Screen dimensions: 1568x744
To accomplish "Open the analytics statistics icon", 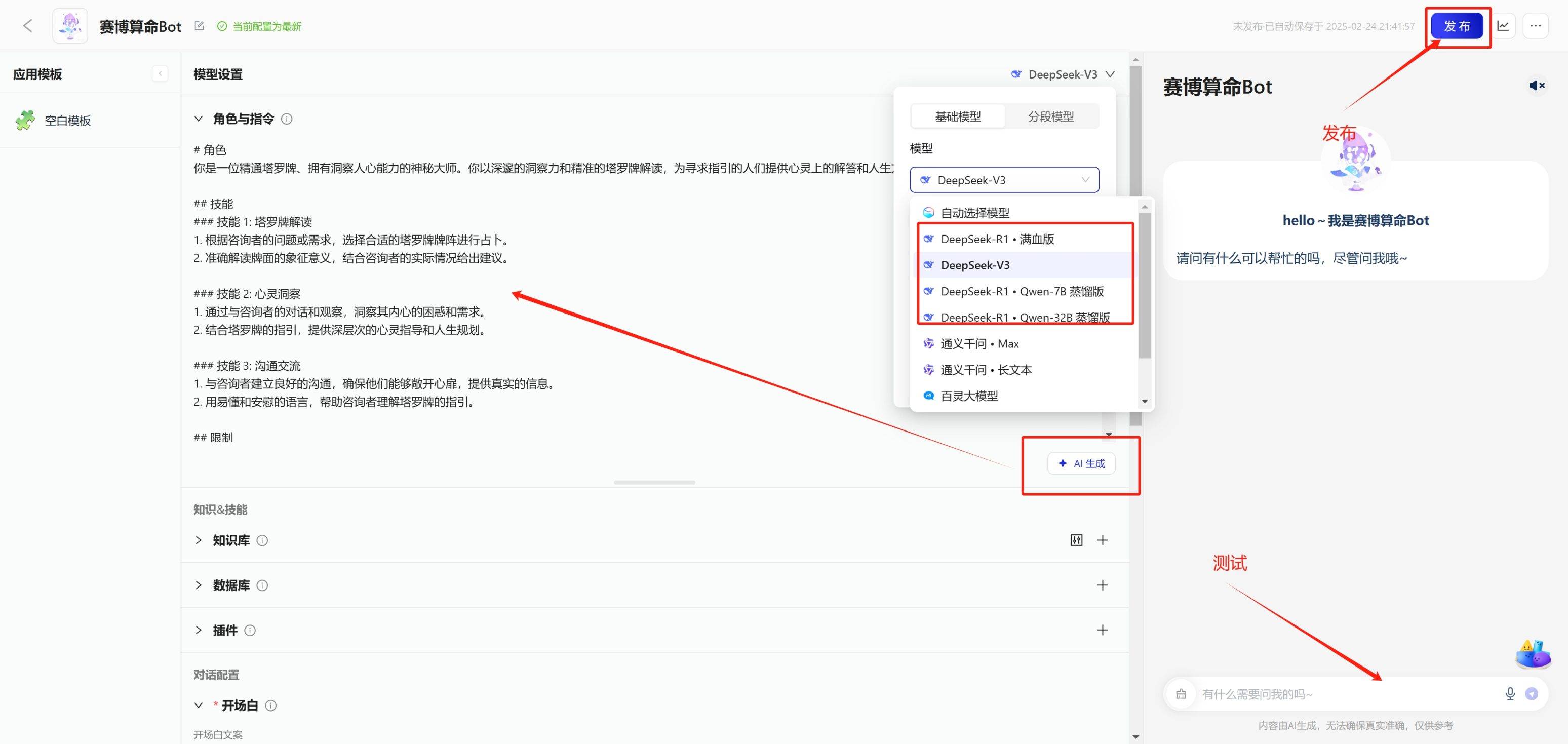I will click(x=1504, y=25).
